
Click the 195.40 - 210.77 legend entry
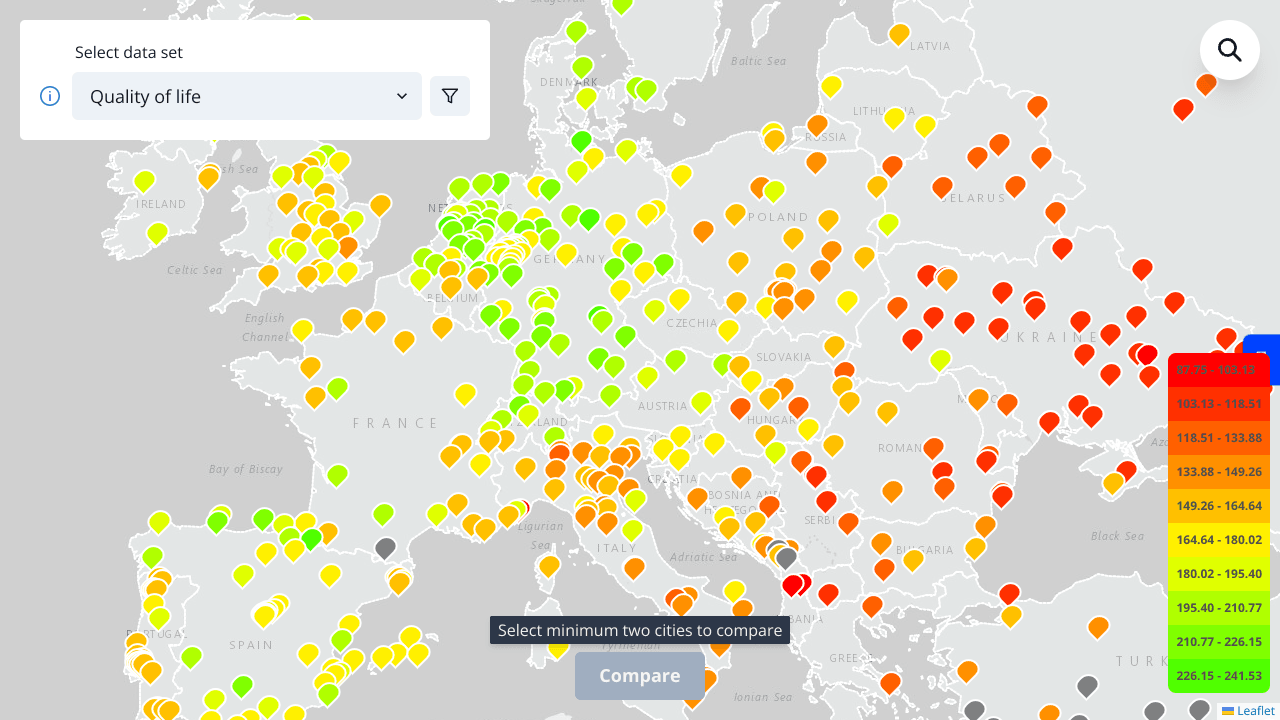pyautogui.click(x=1218, y=608)
